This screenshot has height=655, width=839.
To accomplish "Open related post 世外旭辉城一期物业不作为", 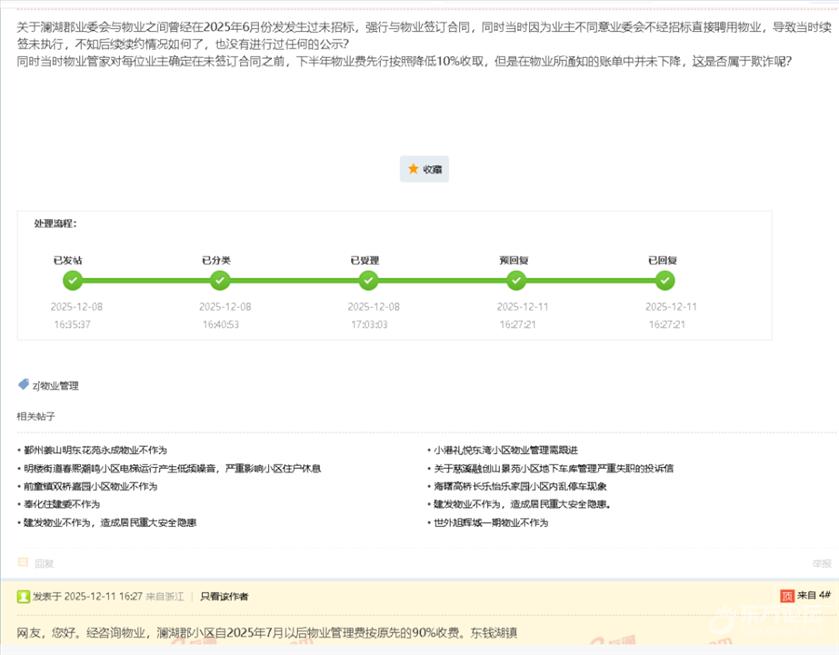I will pyautogui.click(x=491, y=522).
